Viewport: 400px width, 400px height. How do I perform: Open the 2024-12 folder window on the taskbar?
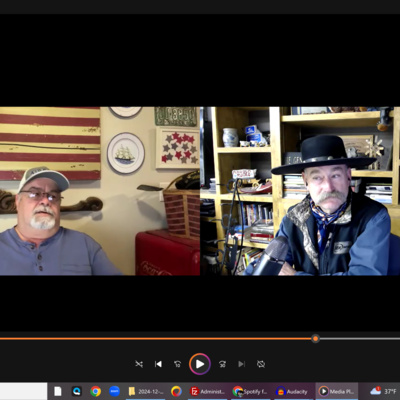pyautogui.click(x=147, y=391)
